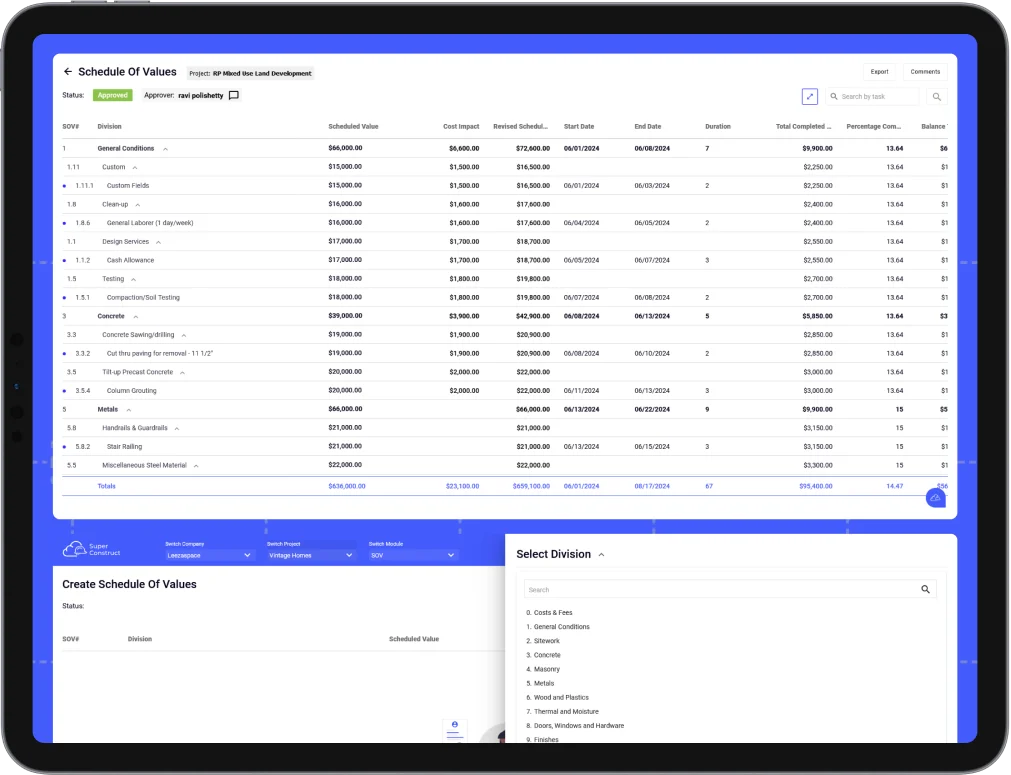Select 1. General Conditions in division list
Image resolution: width=1011 pixels, height=775 pixels.
point(558,627)
